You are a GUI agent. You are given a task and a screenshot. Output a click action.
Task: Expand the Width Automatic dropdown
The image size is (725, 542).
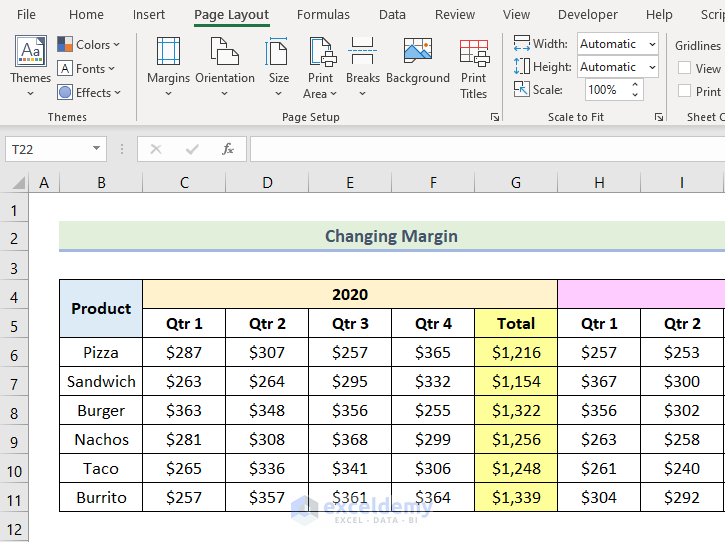coord(652,44)
